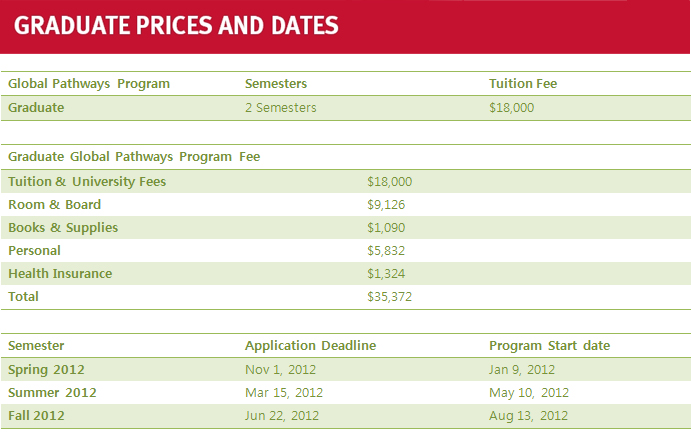Click the Application Deadline column header
The image size is (691, 434).
[311, 346]
